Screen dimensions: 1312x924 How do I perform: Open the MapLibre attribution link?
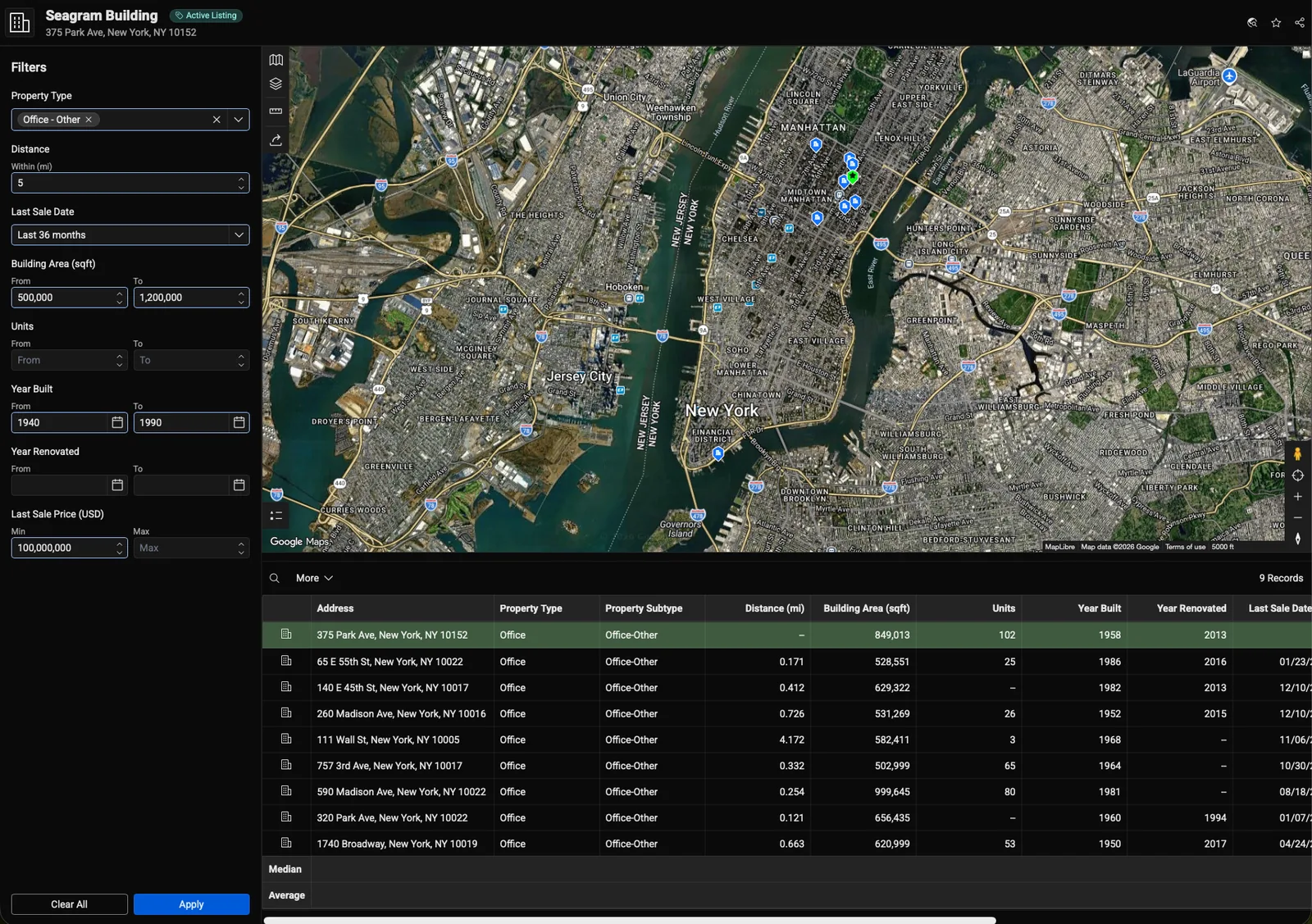(1059, 547)
